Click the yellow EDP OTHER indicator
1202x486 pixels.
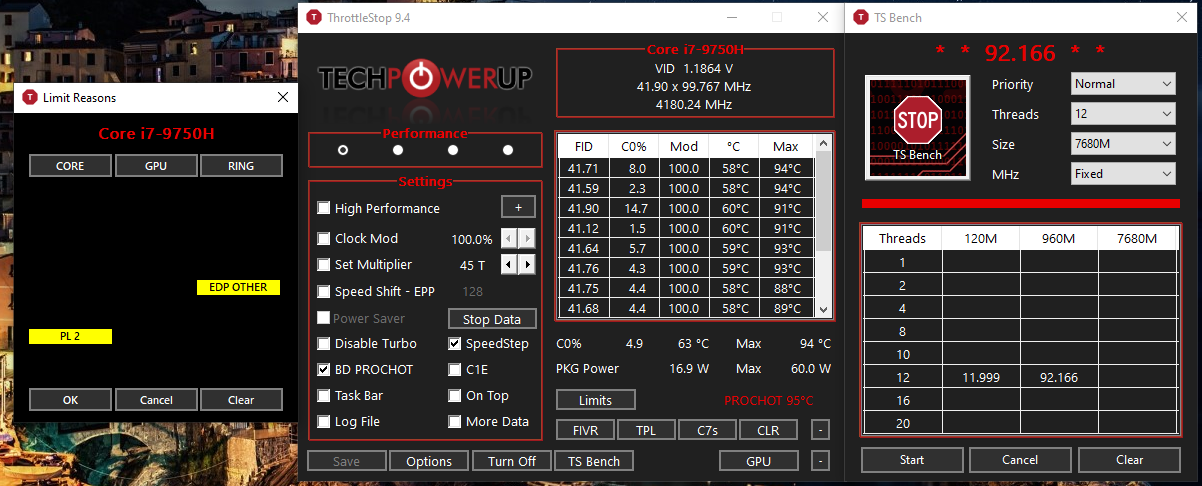(238, 287)
